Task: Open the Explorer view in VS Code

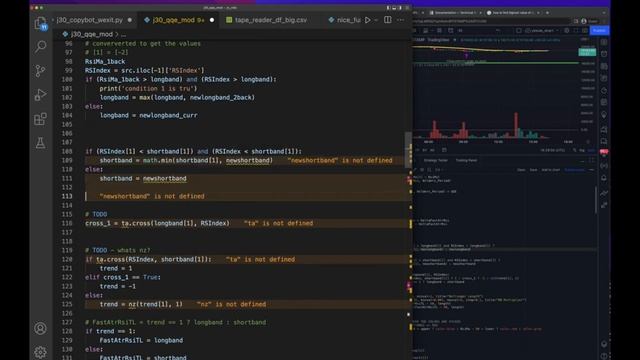Action: (40, 24)
